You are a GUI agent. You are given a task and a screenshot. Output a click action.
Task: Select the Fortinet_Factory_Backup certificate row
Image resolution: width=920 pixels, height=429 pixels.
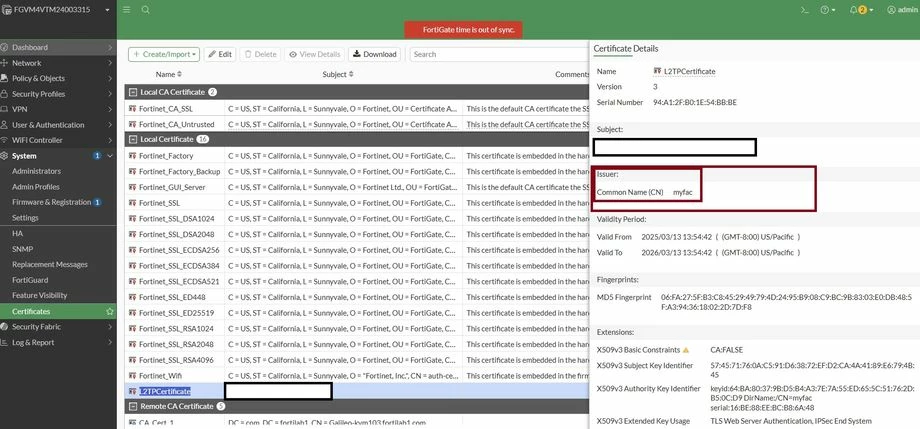click(357, 171)
